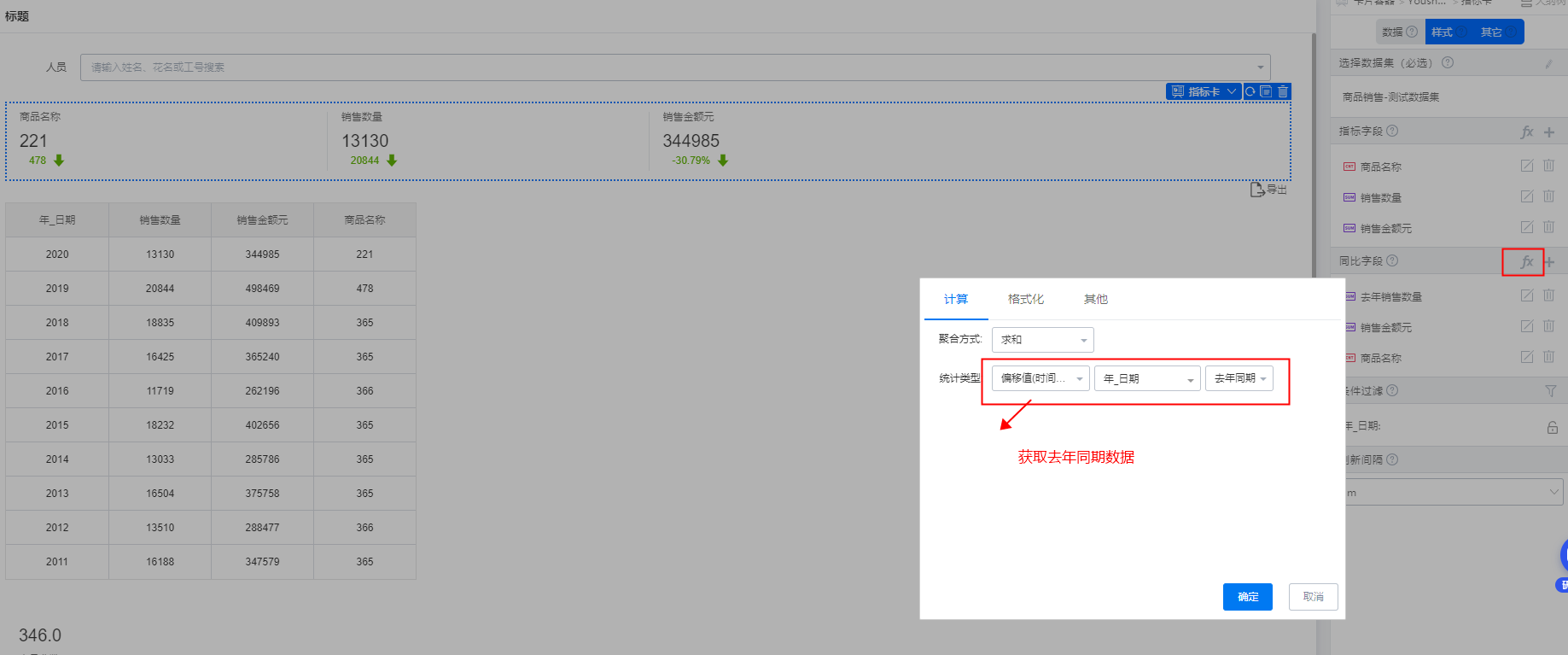Open the 人员 search dropdown arrow
The image size is (1568, 655).
coord(1260,67)
